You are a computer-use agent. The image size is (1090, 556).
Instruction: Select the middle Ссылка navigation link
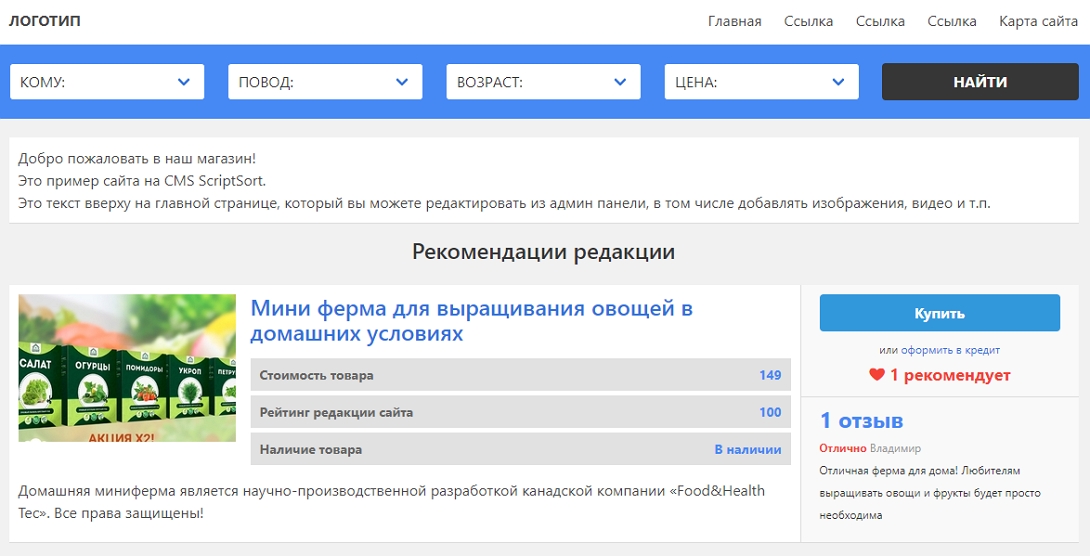pos(880,21)
